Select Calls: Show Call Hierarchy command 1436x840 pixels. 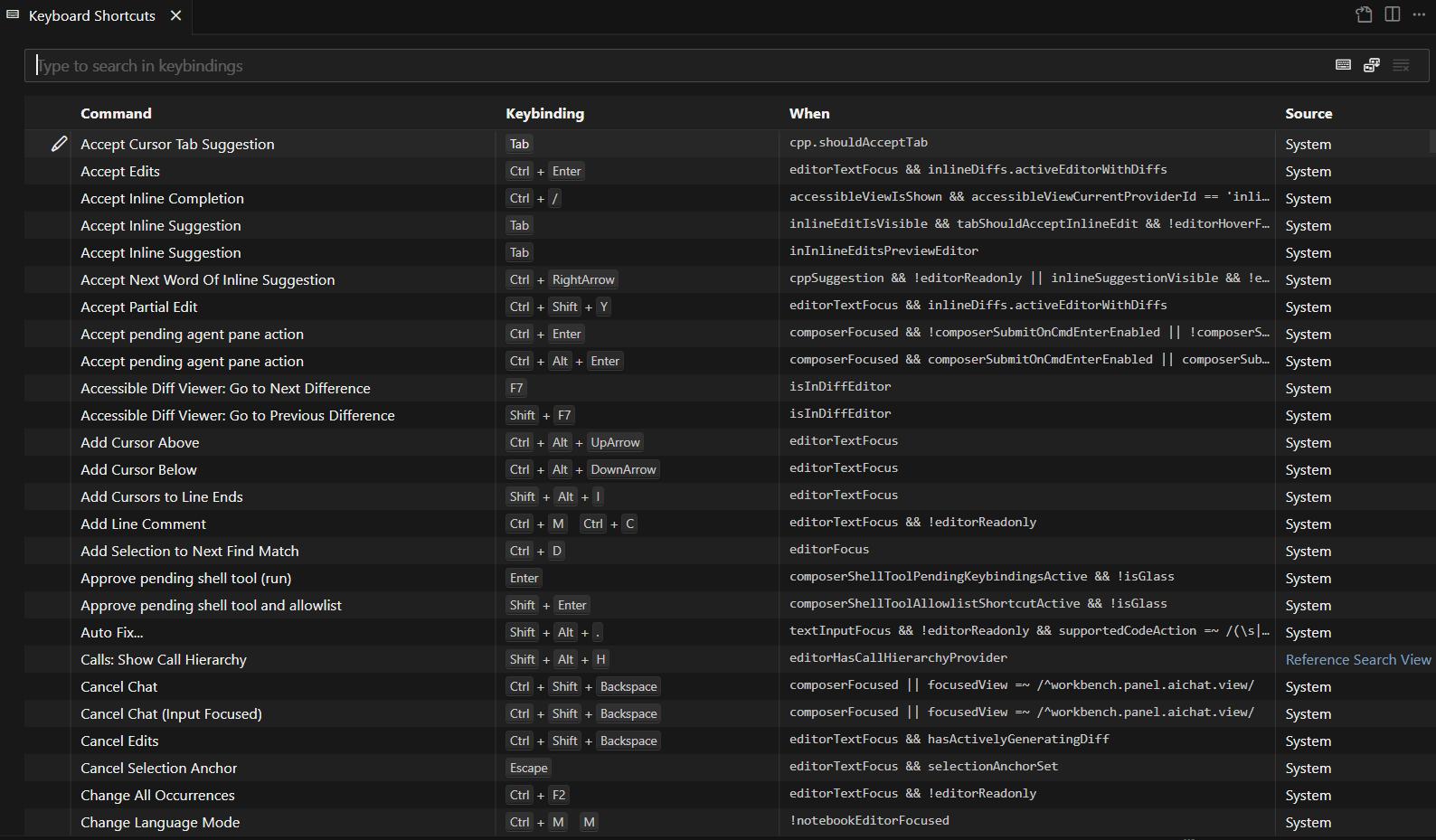[x=163, y=659]
